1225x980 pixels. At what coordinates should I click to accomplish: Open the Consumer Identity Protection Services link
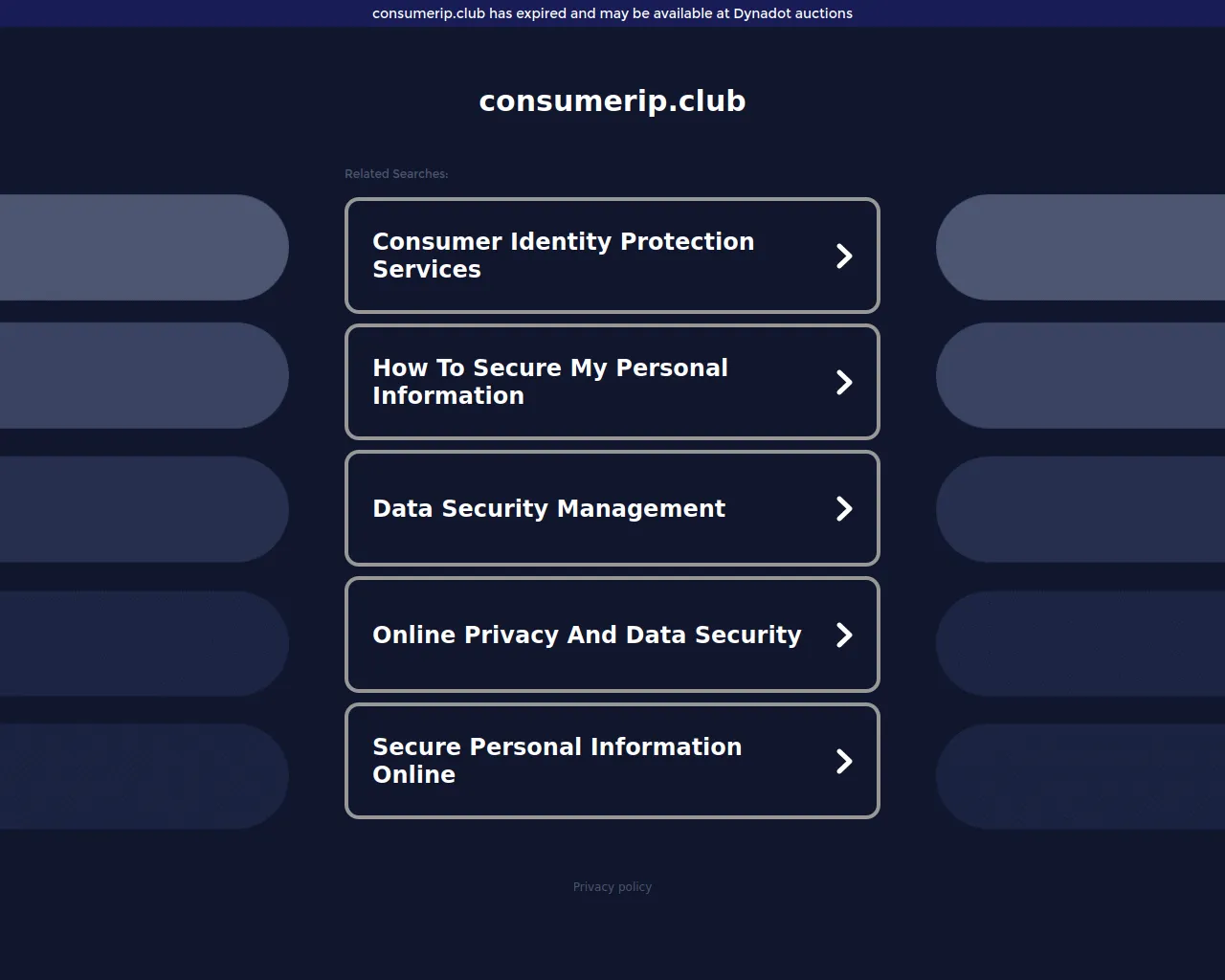pos(563,256)
